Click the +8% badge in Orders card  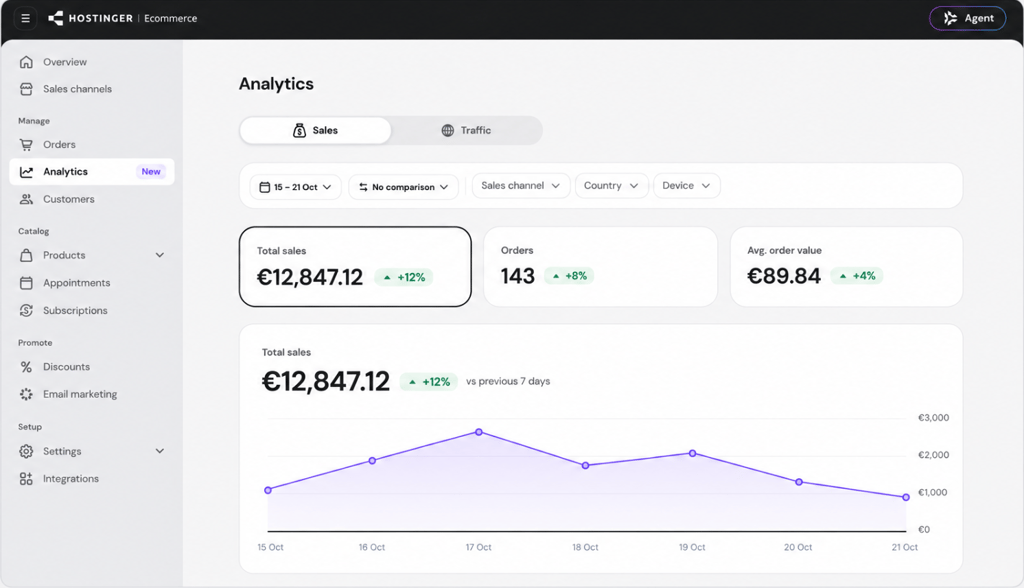click(x=569, y=276)
